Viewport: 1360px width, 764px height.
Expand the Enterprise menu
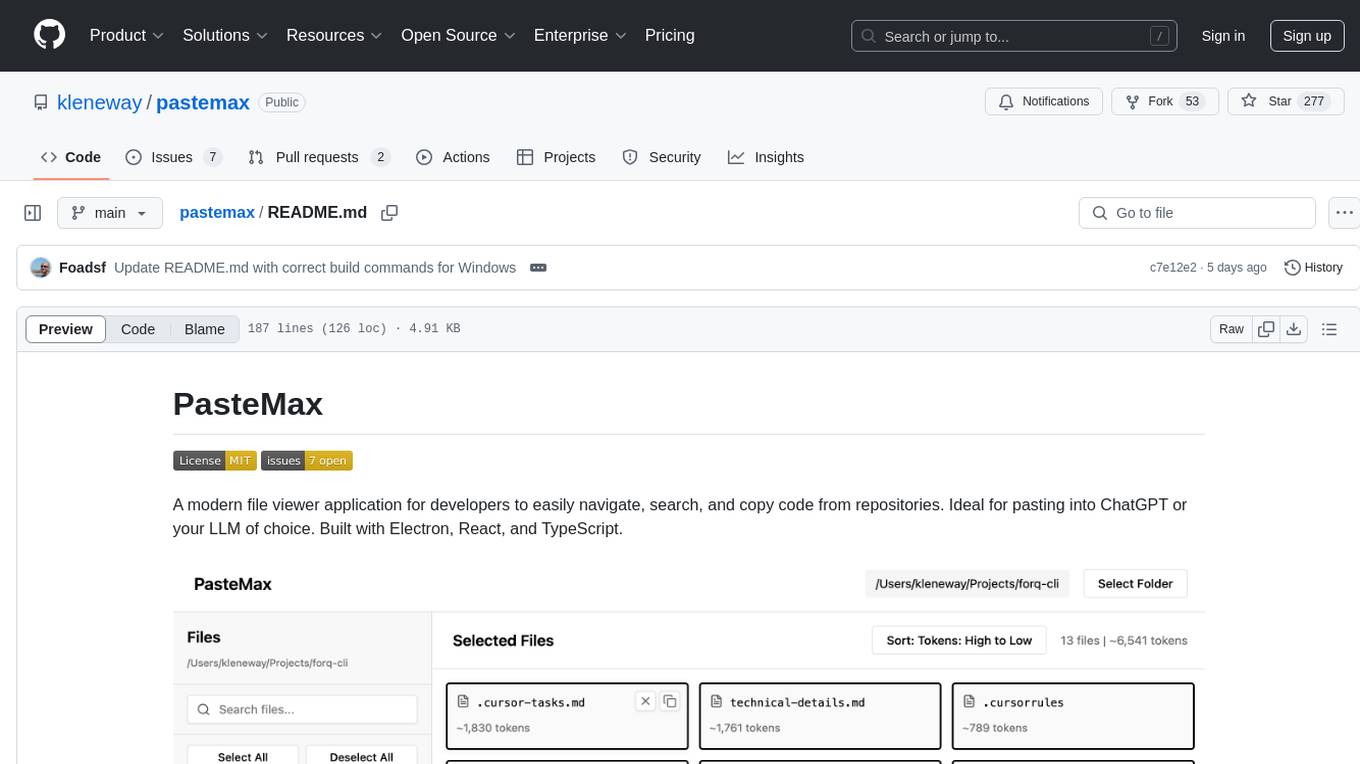pyautogui.click(x=580, y=35)
